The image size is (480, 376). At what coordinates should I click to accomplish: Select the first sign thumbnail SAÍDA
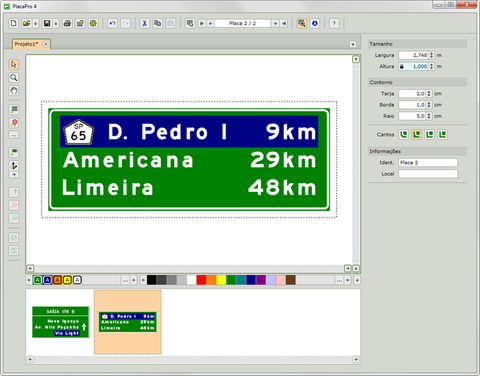point(61,322)
